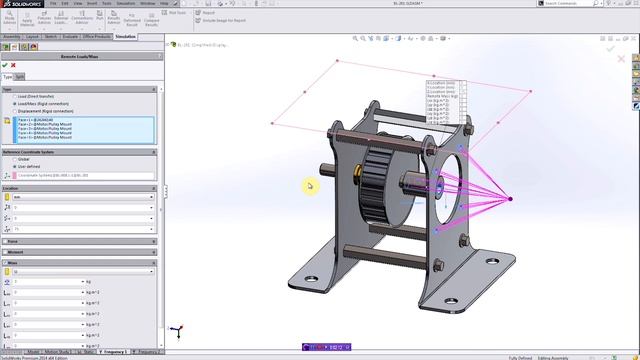Click the coordinate system selection field

tap(83, 176)
